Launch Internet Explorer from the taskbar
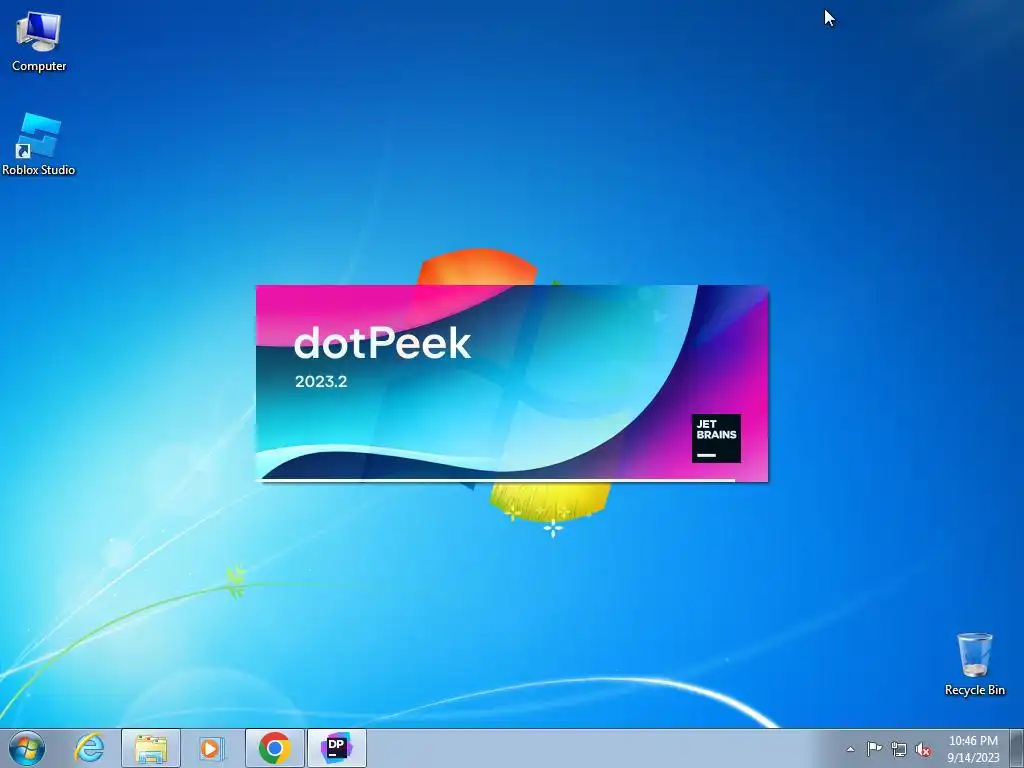 coord(89,748)
